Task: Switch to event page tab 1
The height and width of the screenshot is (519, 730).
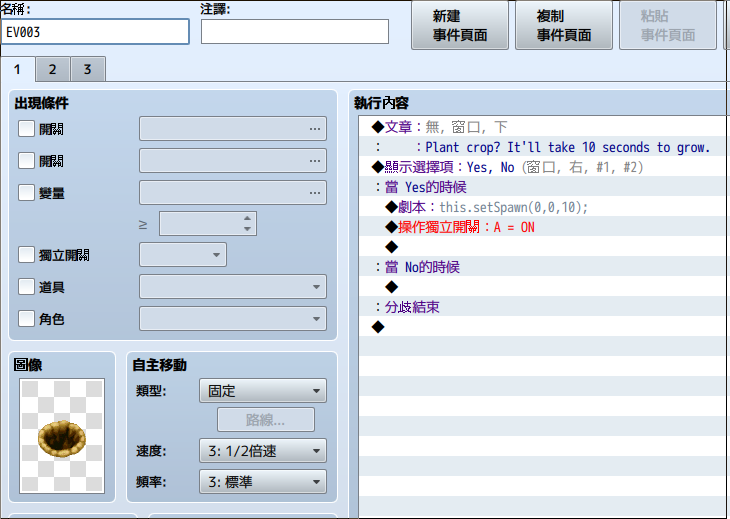Action: click(18, 69)
